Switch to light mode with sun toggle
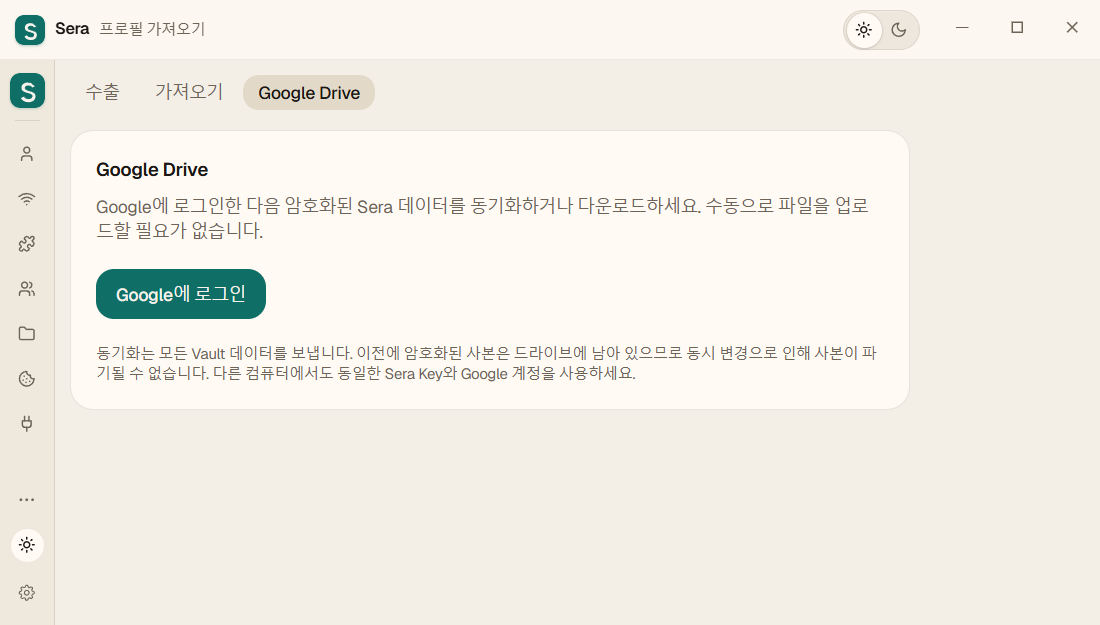Image resolution: width=1100 pixels, height=625 pixels. coord(864,30)
